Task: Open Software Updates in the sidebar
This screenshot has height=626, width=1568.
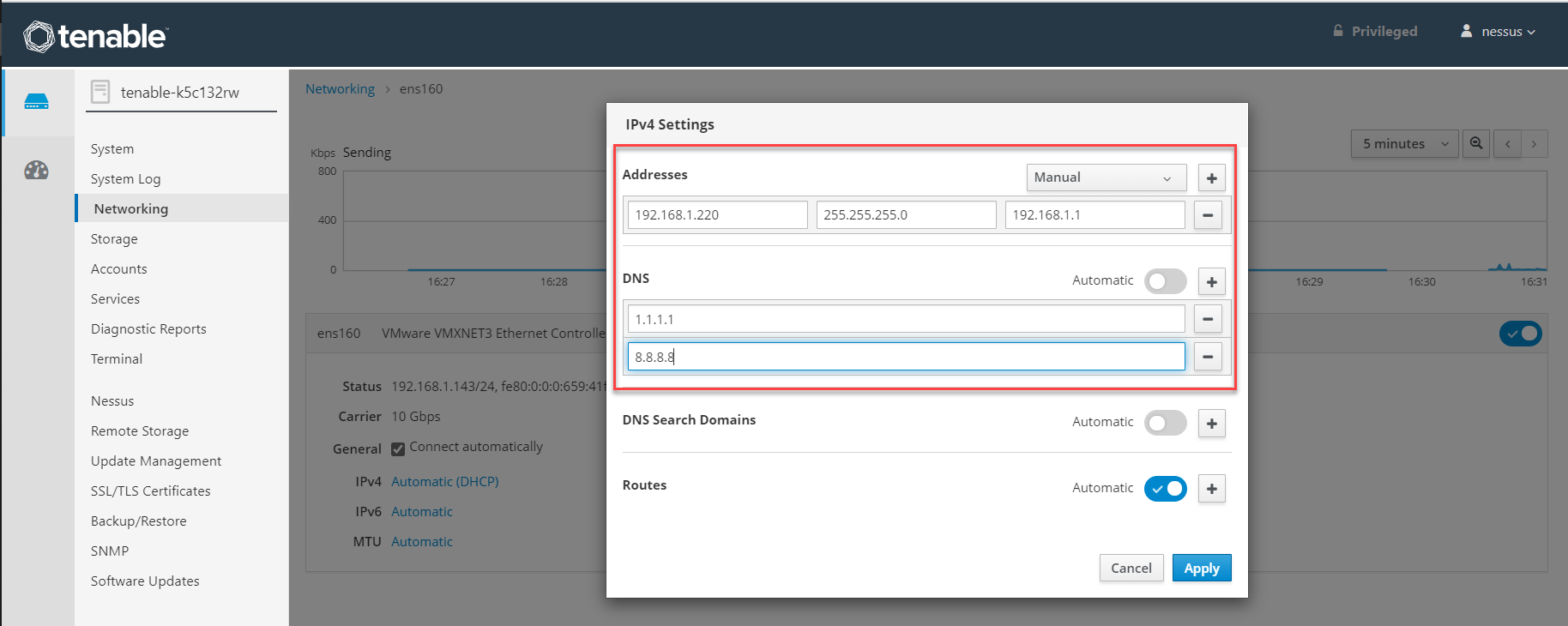Action: tap(145, 581)
